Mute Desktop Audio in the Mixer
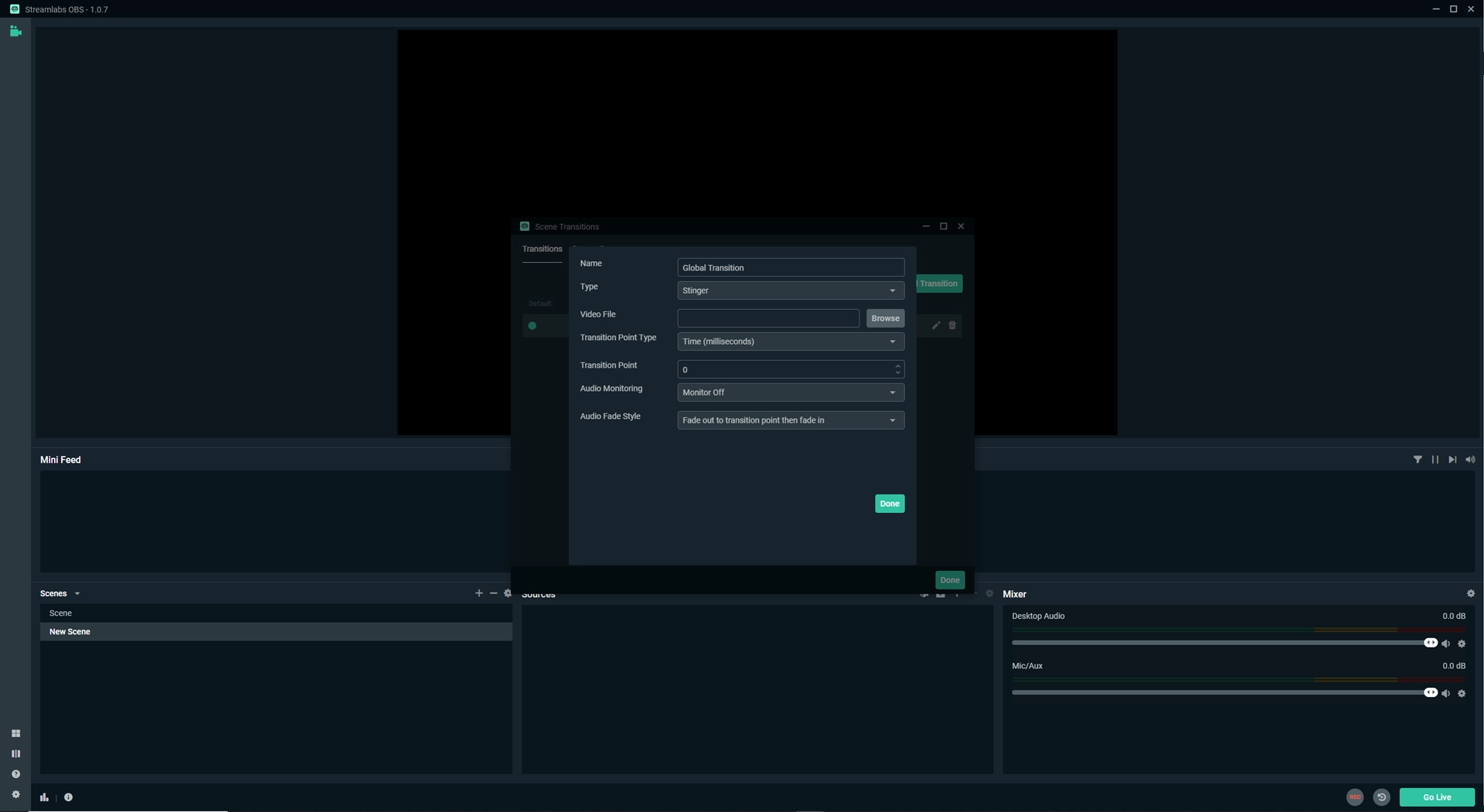This screenshot has width=1484, height=812. pyautogui.click(x=1446, y=643)
